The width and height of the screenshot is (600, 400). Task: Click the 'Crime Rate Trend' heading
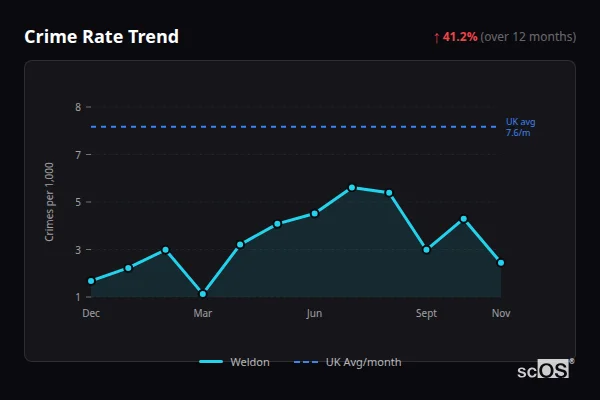pyautogui.click(x=101, y=37)
